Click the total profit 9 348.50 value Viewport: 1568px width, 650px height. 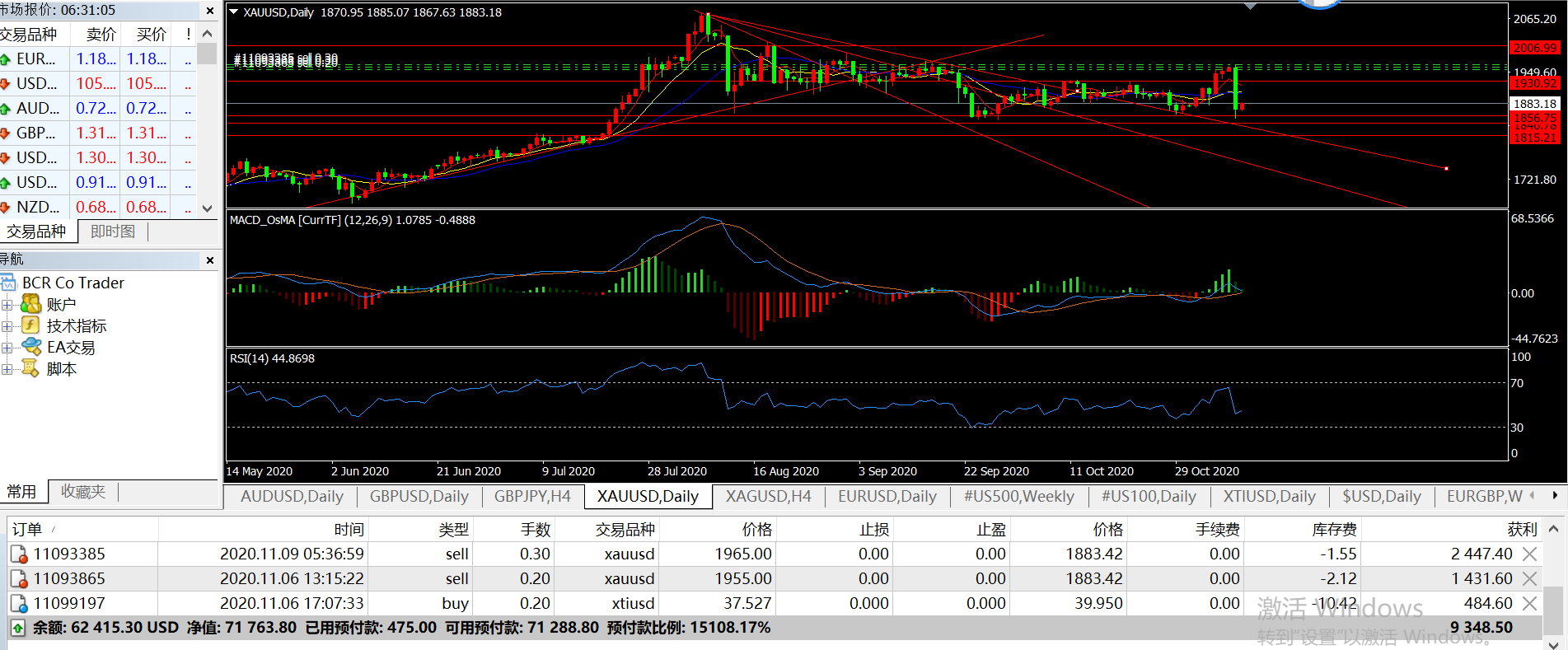click(x=1481, y=628)
